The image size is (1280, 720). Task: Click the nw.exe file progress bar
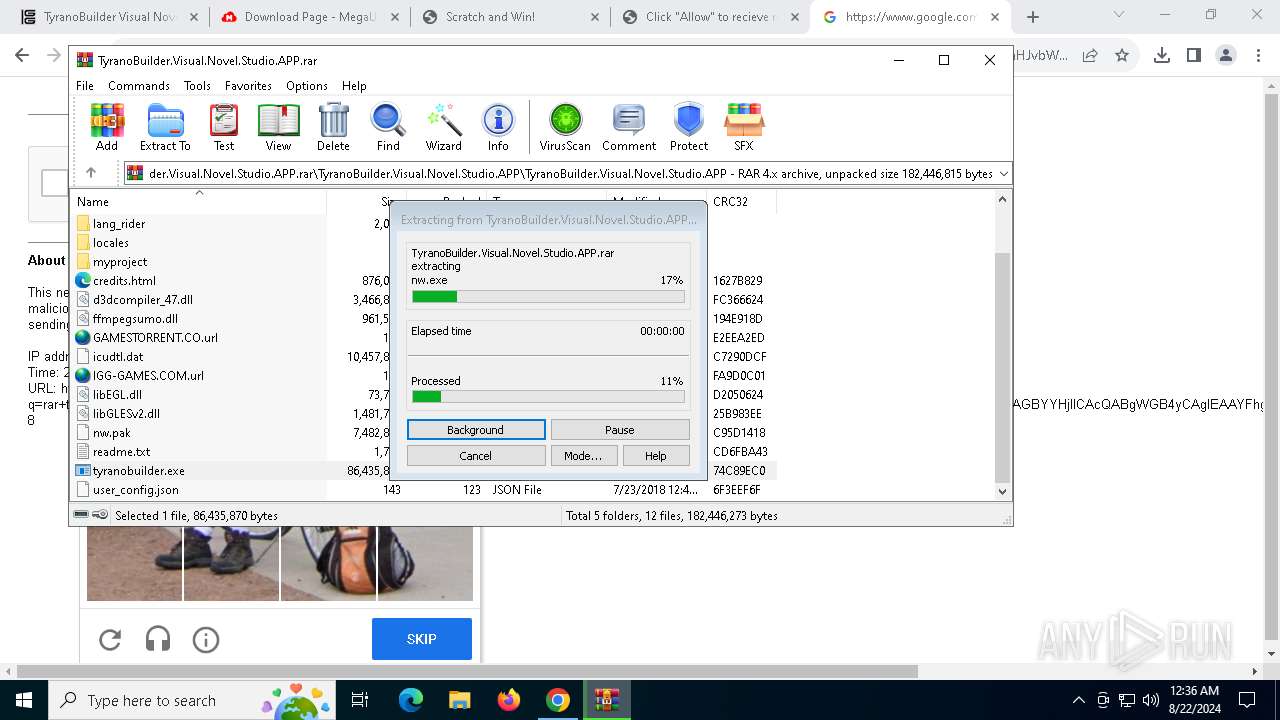548,297
